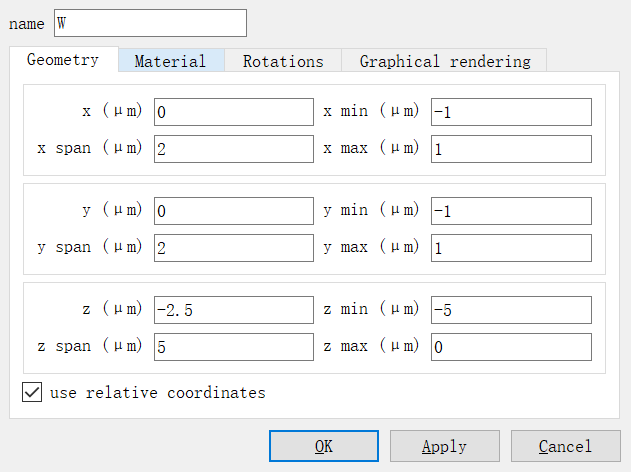Open the Material tab
Viewport: 631px width, 472px height.
click(170, 61)
